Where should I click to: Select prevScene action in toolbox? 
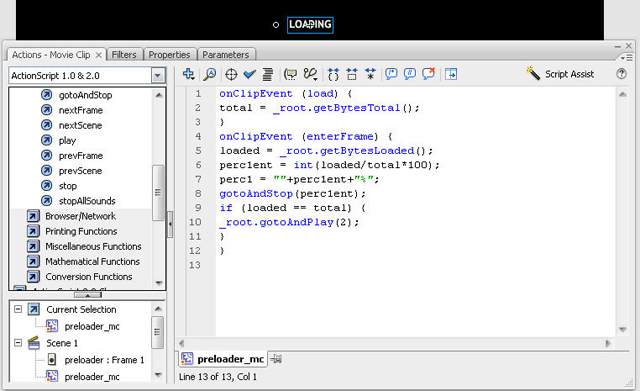click(80, 171)
